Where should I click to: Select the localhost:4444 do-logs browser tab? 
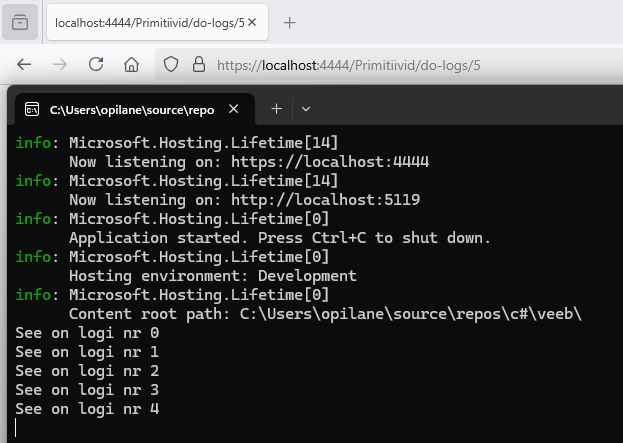tap(145, 22)
